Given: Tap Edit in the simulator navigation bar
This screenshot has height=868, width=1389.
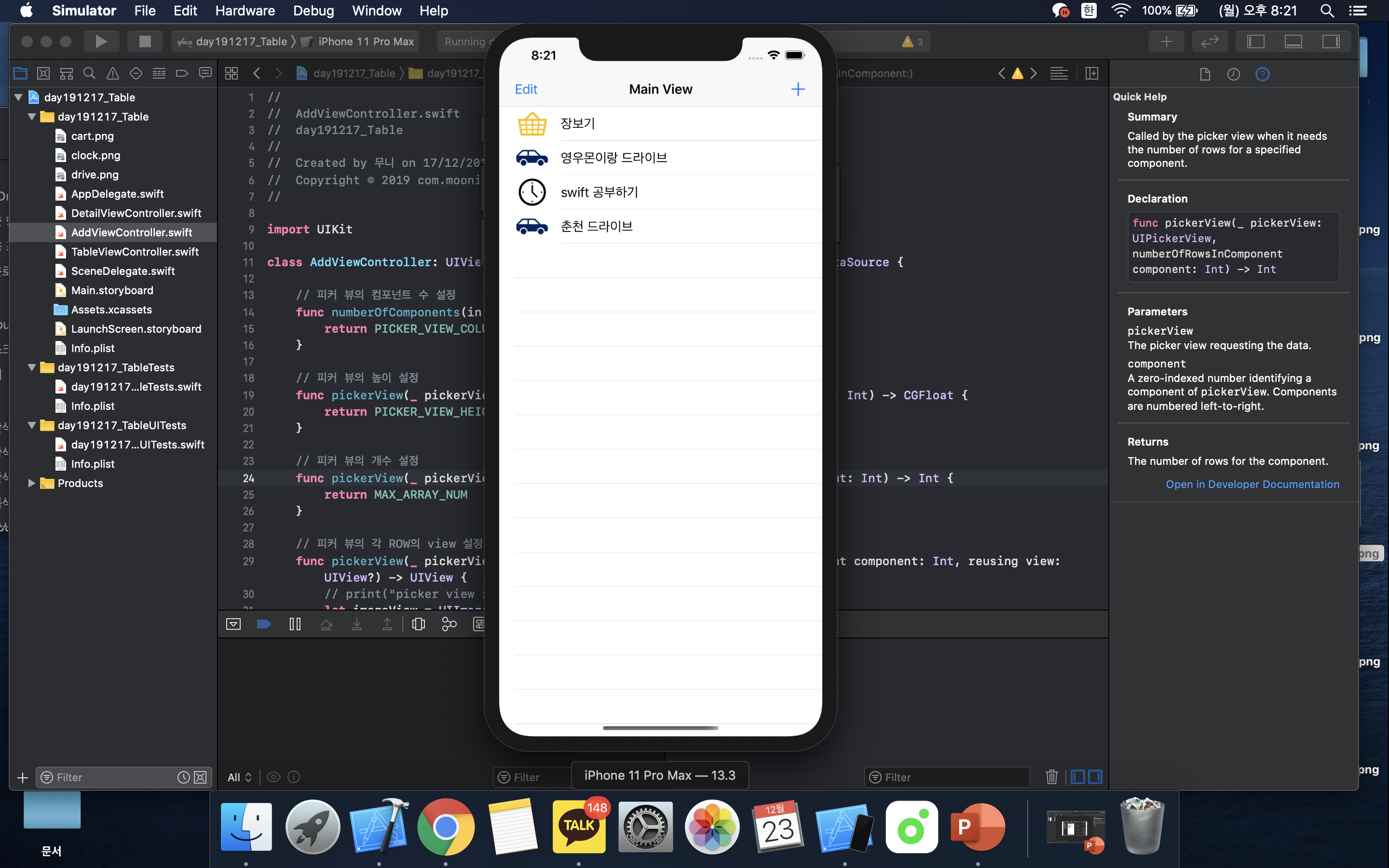Looking at the screenshot, I should tap(526, 89).
